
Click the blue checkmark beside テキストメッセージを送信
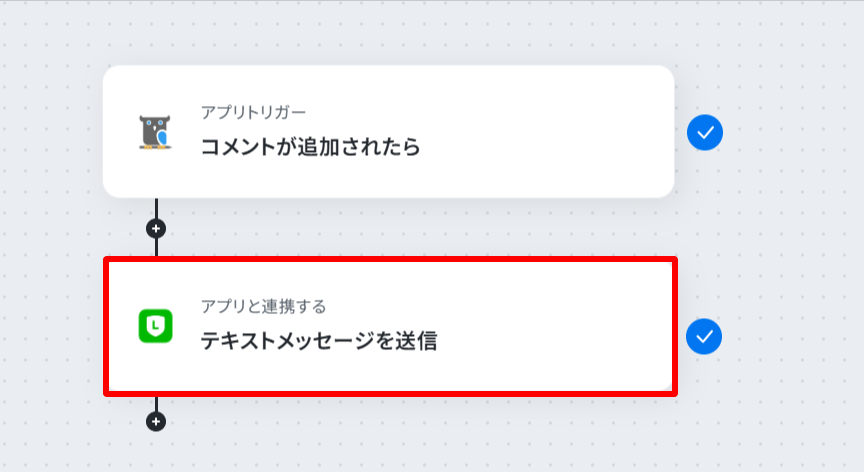coord(704,337)
